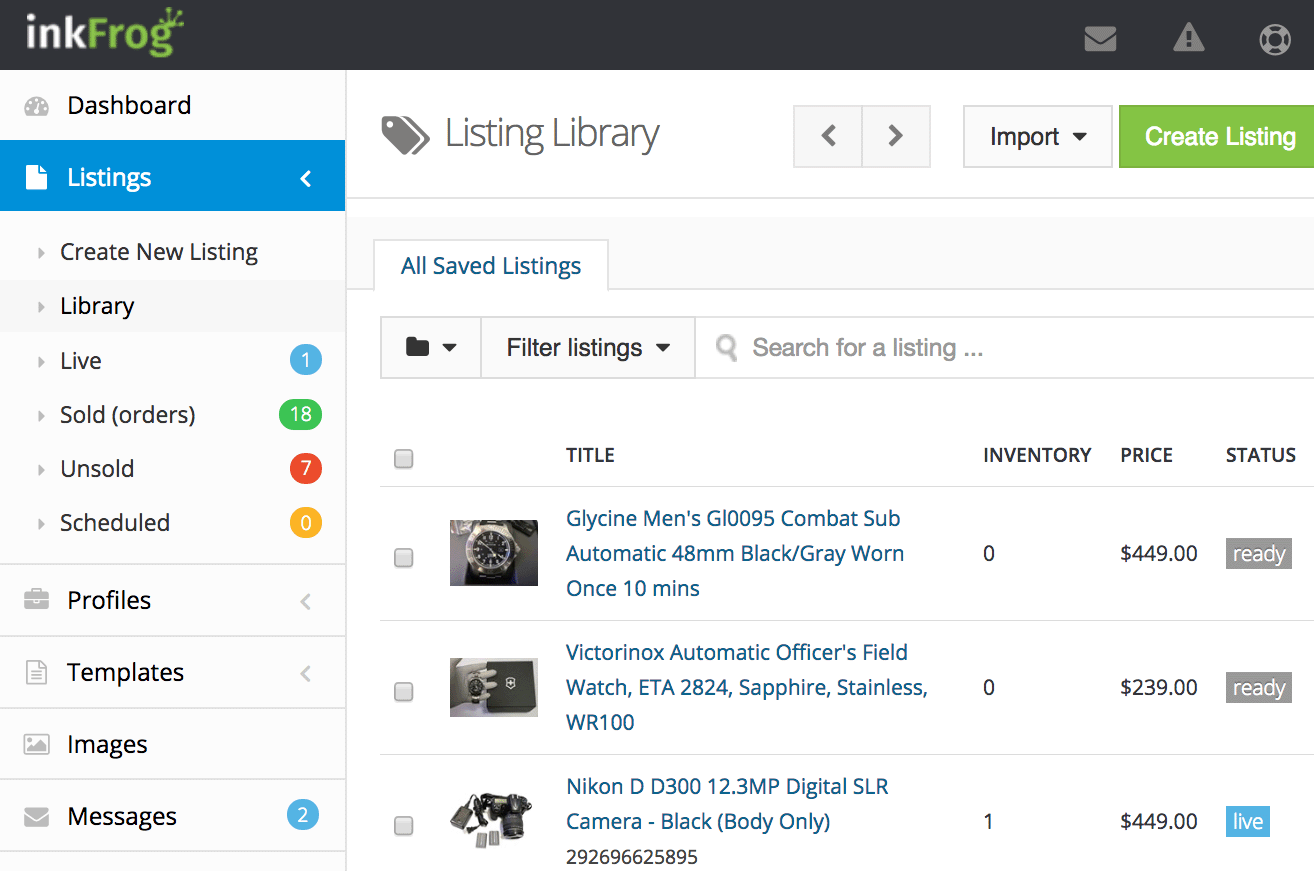Viewport: 1314px width, 871px height.
Task: Click the Messages envelope icon in sidebar
Action: (36, 817)
